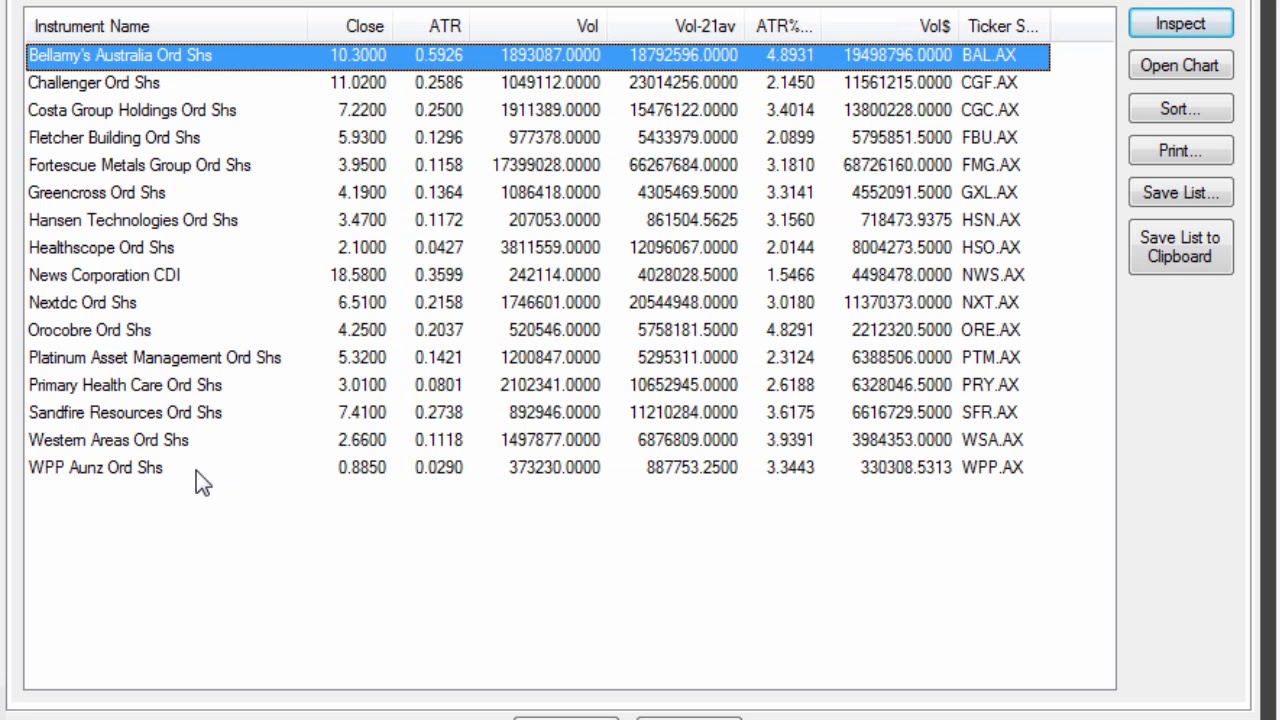The width and height of the screenshot is (1280, 720).
Task: Click the Inspect button
Action: [1181, 24]
